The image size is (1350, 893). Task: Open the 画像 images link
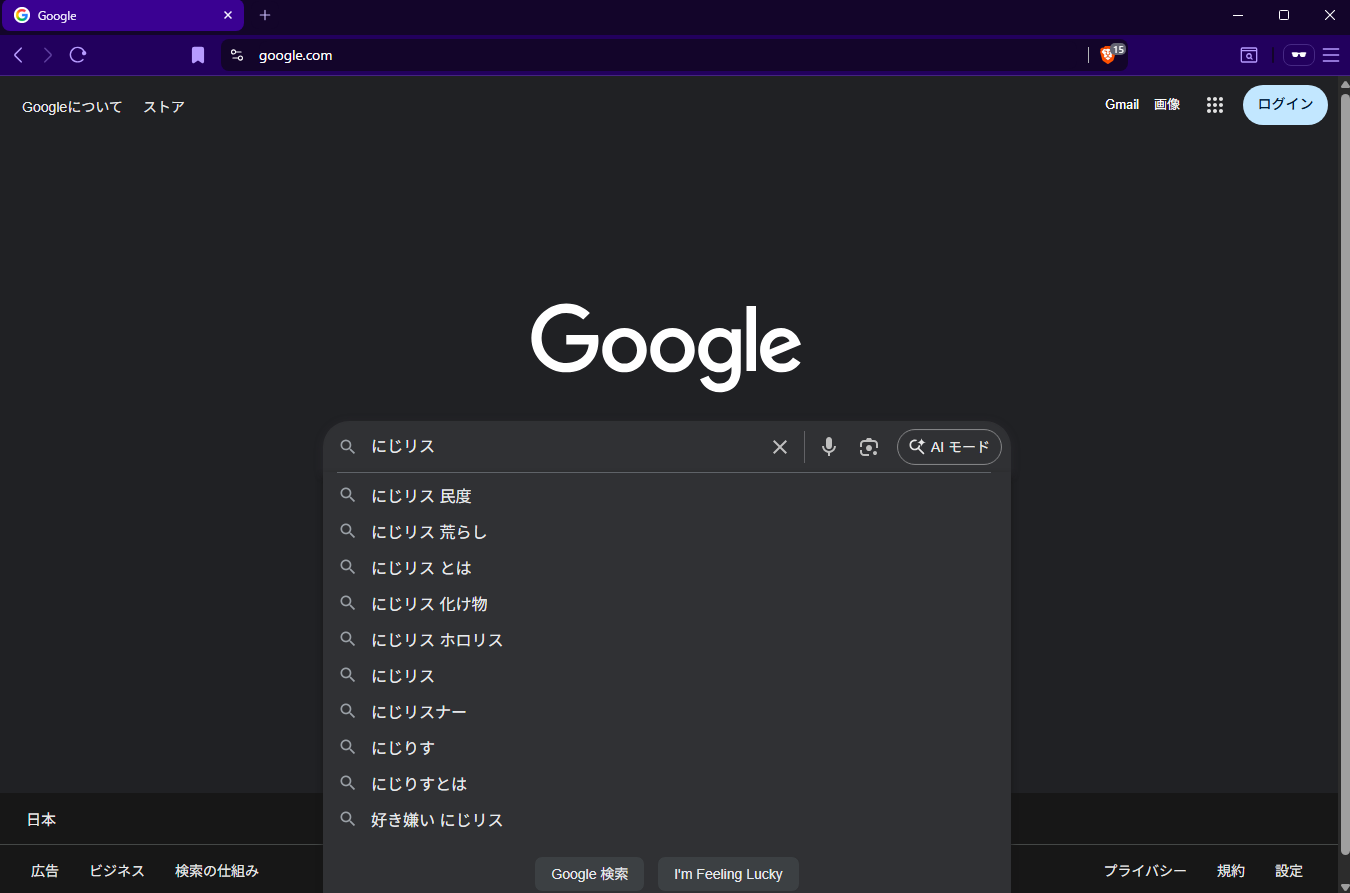click(1167, 104)
